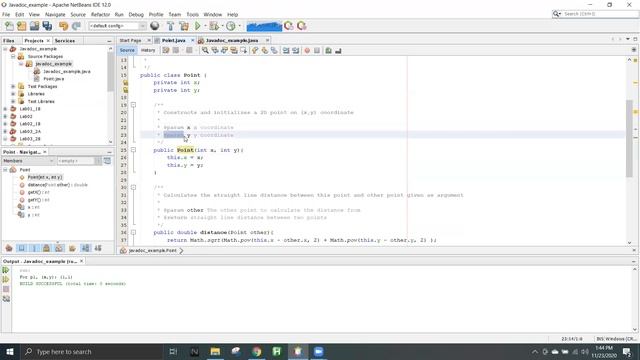Click the garbage collection icon beside memory bar
640x360 pixels.
[x=289, y=26]
